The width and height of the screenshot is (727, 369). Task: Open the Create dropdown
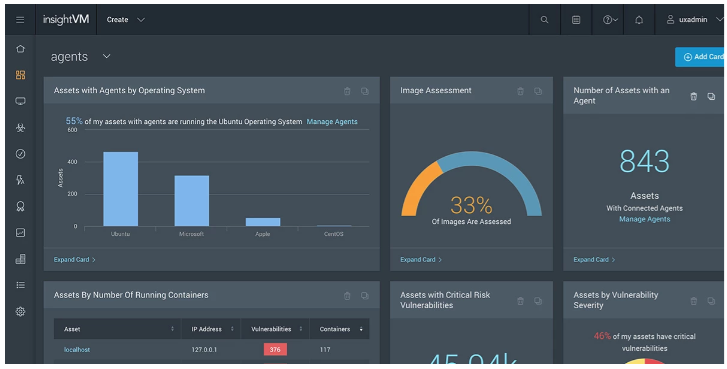click(126, 20)
